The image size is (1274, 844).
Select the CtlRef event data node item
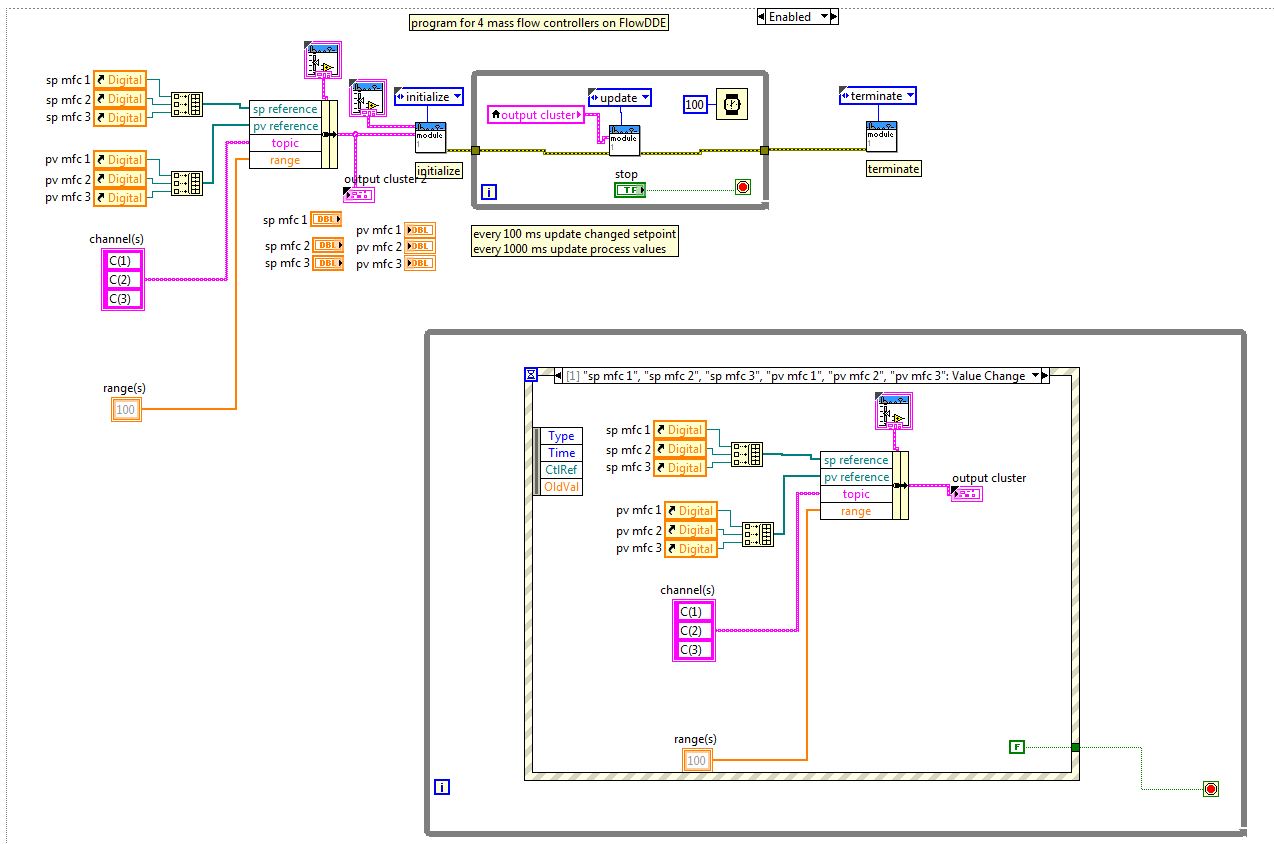(560, 470)
